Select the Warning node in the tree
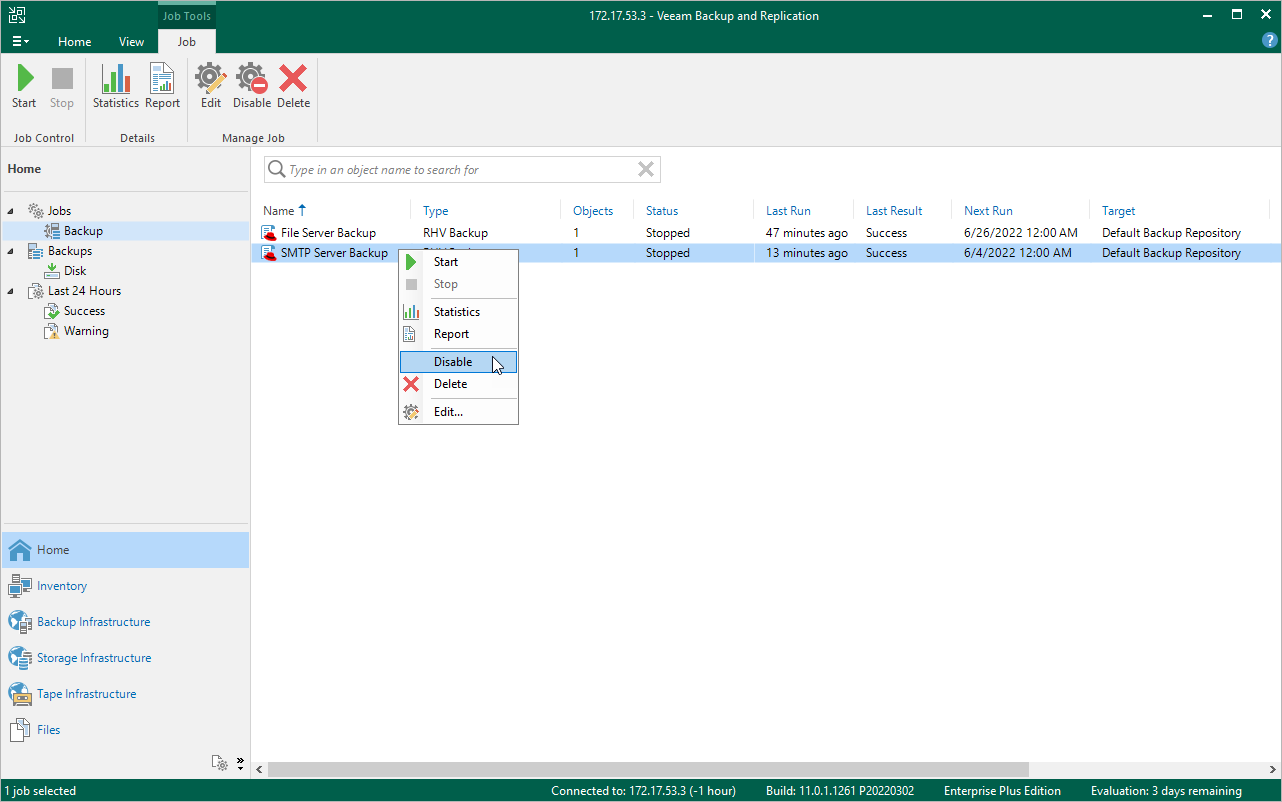1282x802 pixels. [x=86, y=331]
